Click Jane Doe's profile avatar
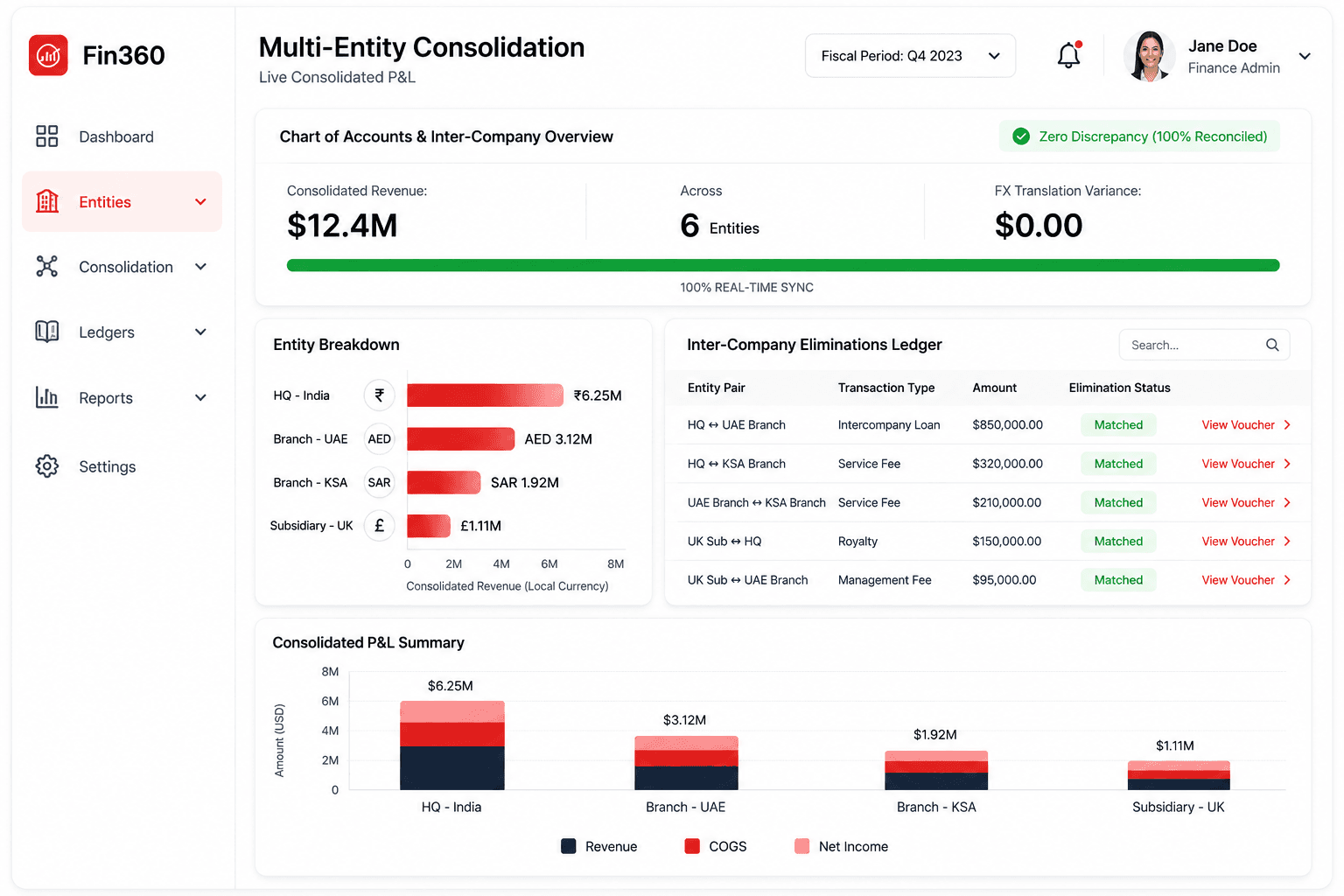The height and width of the screenshot is (896, 1344). point(1149,56)
